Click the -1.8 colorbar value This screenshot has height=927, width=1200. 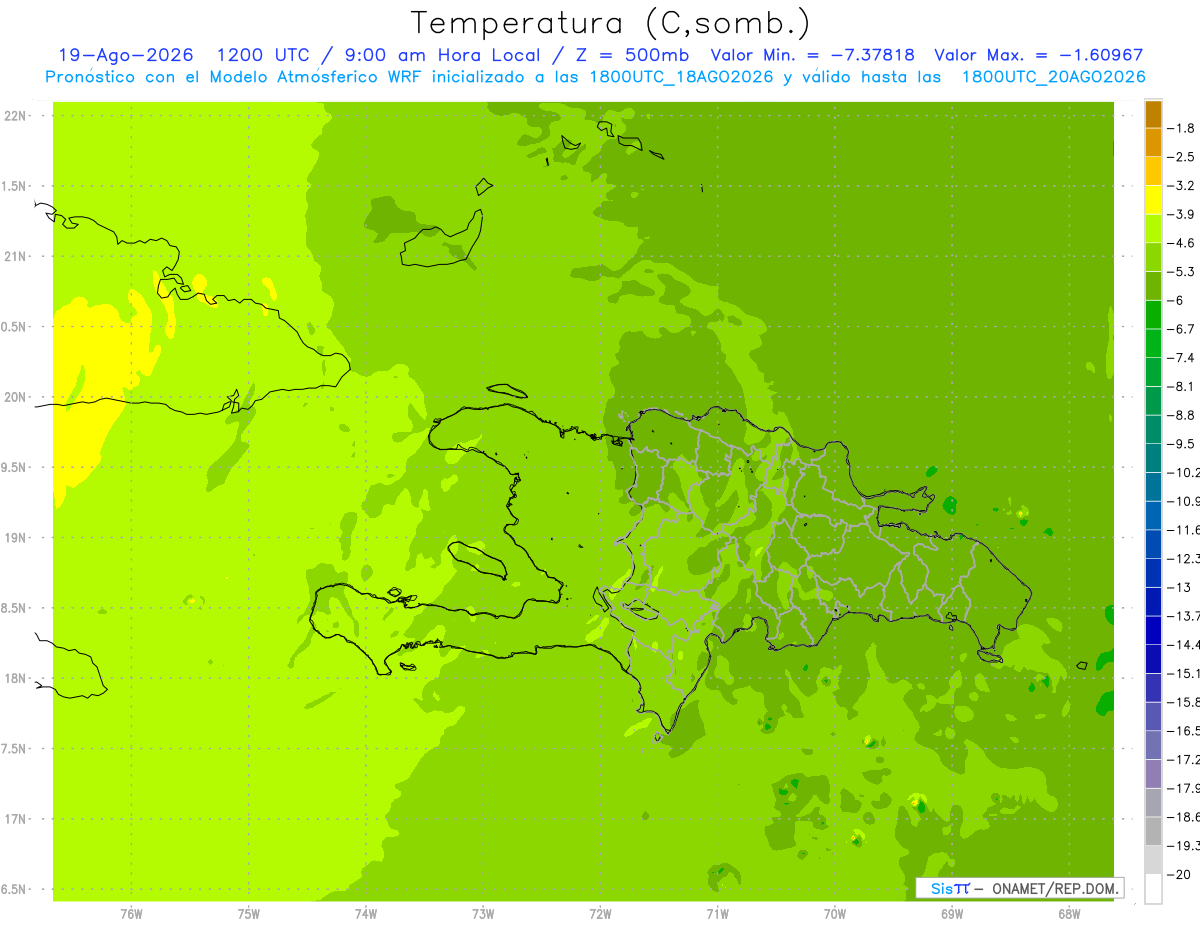[x=1183, y=128]
